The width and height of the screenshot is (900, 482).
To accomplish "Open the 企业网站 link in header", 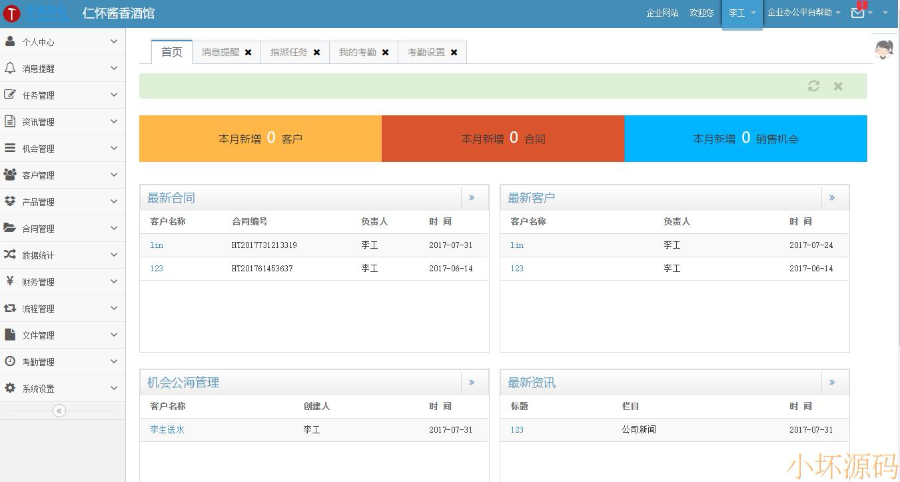I will pos(662,13).
